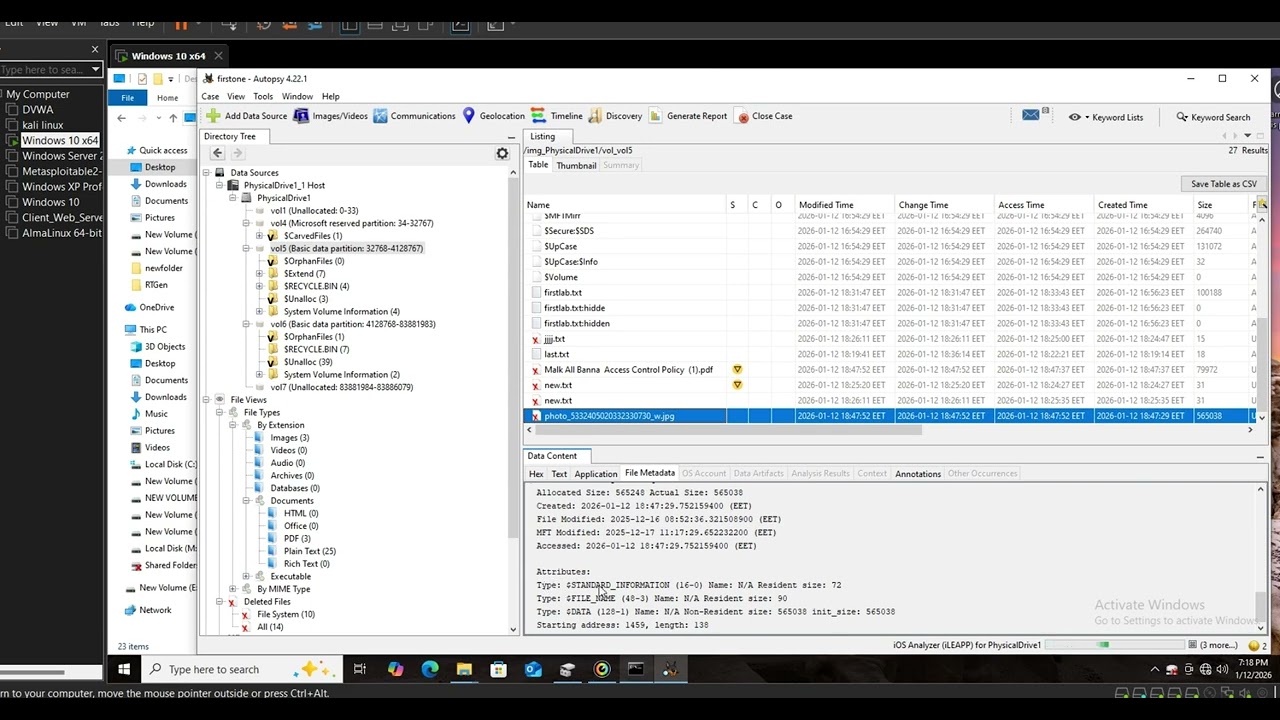Expand $RECYCLE.BIN (4) under vol5
Viewport: 1280px width, 720px height.
pyautogui.click(x=259, y=286)
